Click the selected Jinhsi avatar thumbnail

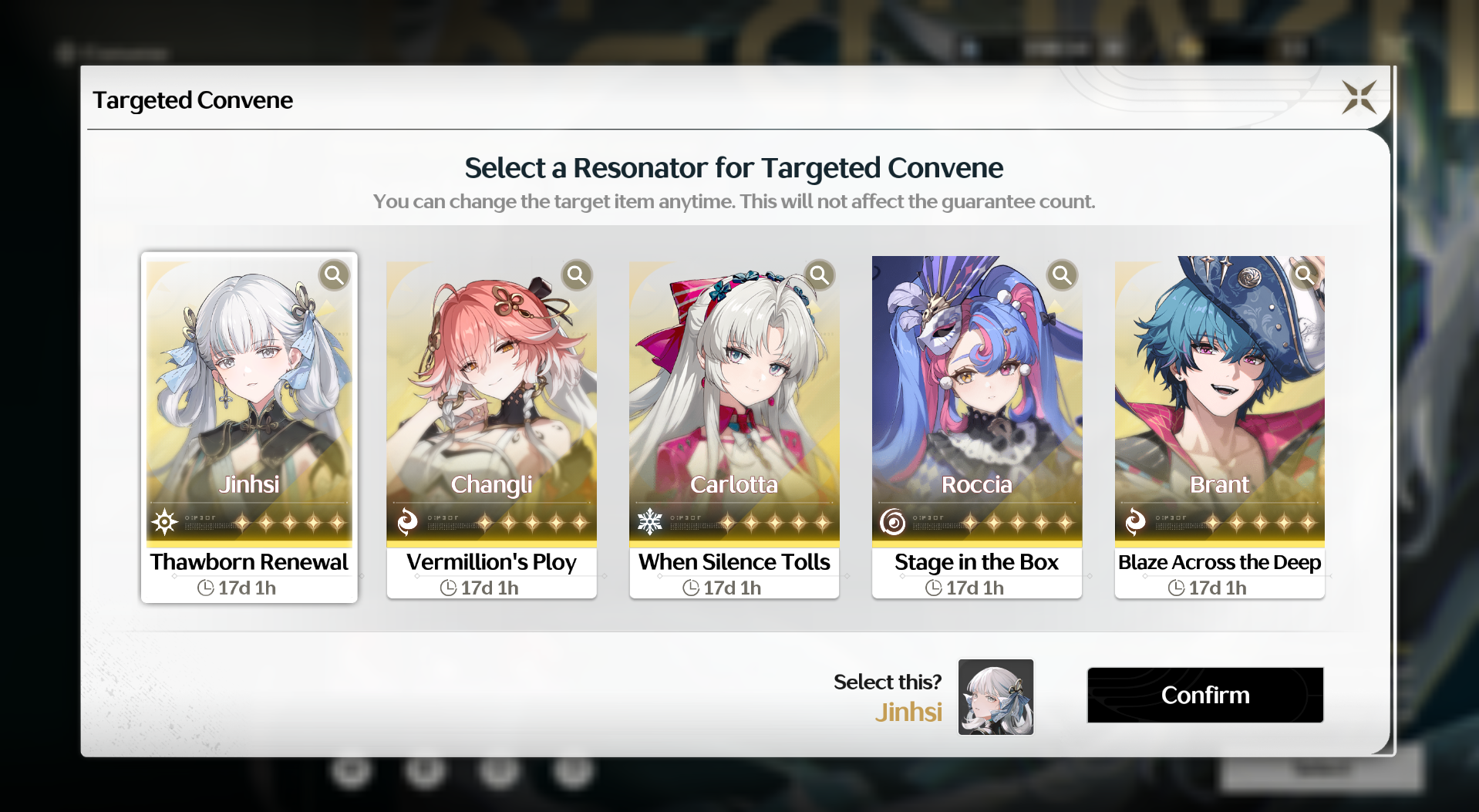tap(996, 697)
